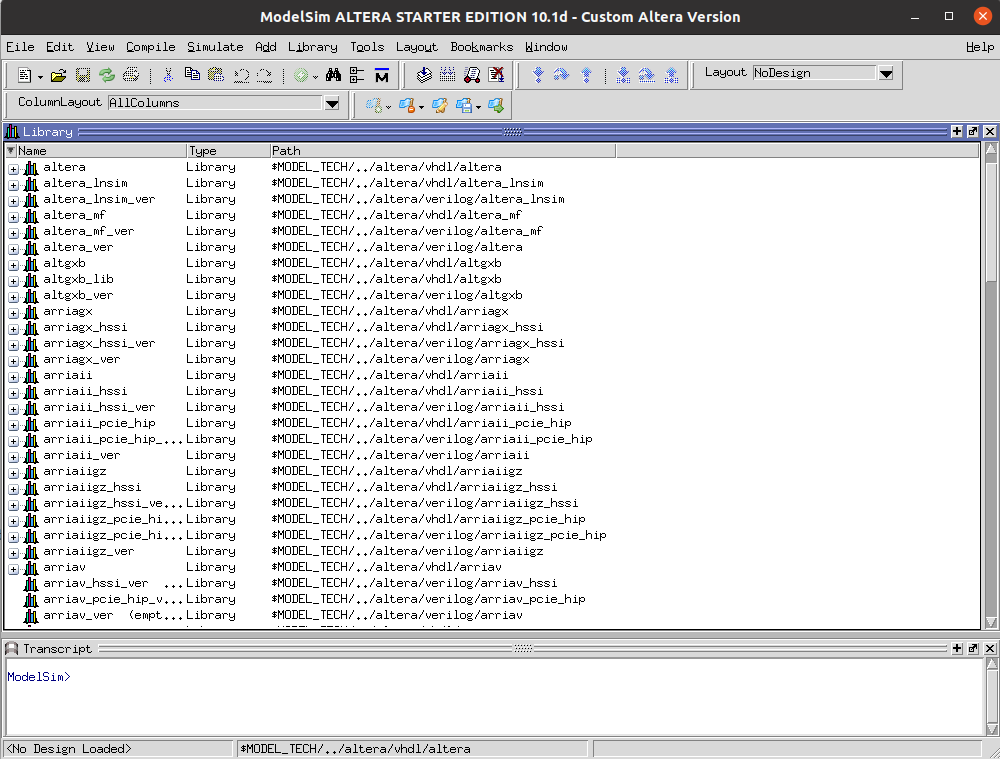This screenshot has width=1000, height=759.
Task: Click the Step Over curved-arrow icon
Action: tap(562, 75)
